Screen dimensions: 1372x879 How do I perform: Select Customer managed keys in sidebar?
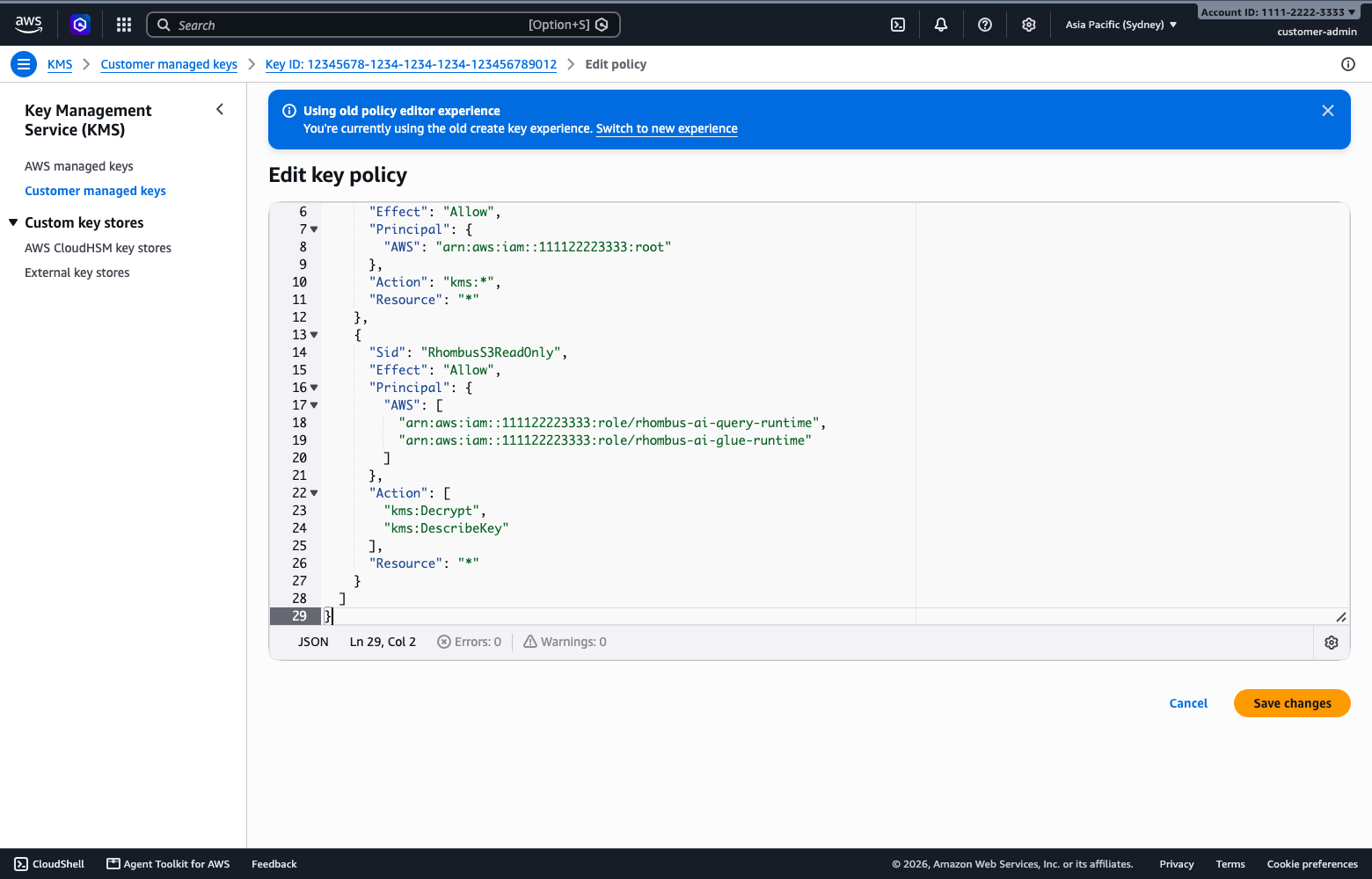pos(95,191)
